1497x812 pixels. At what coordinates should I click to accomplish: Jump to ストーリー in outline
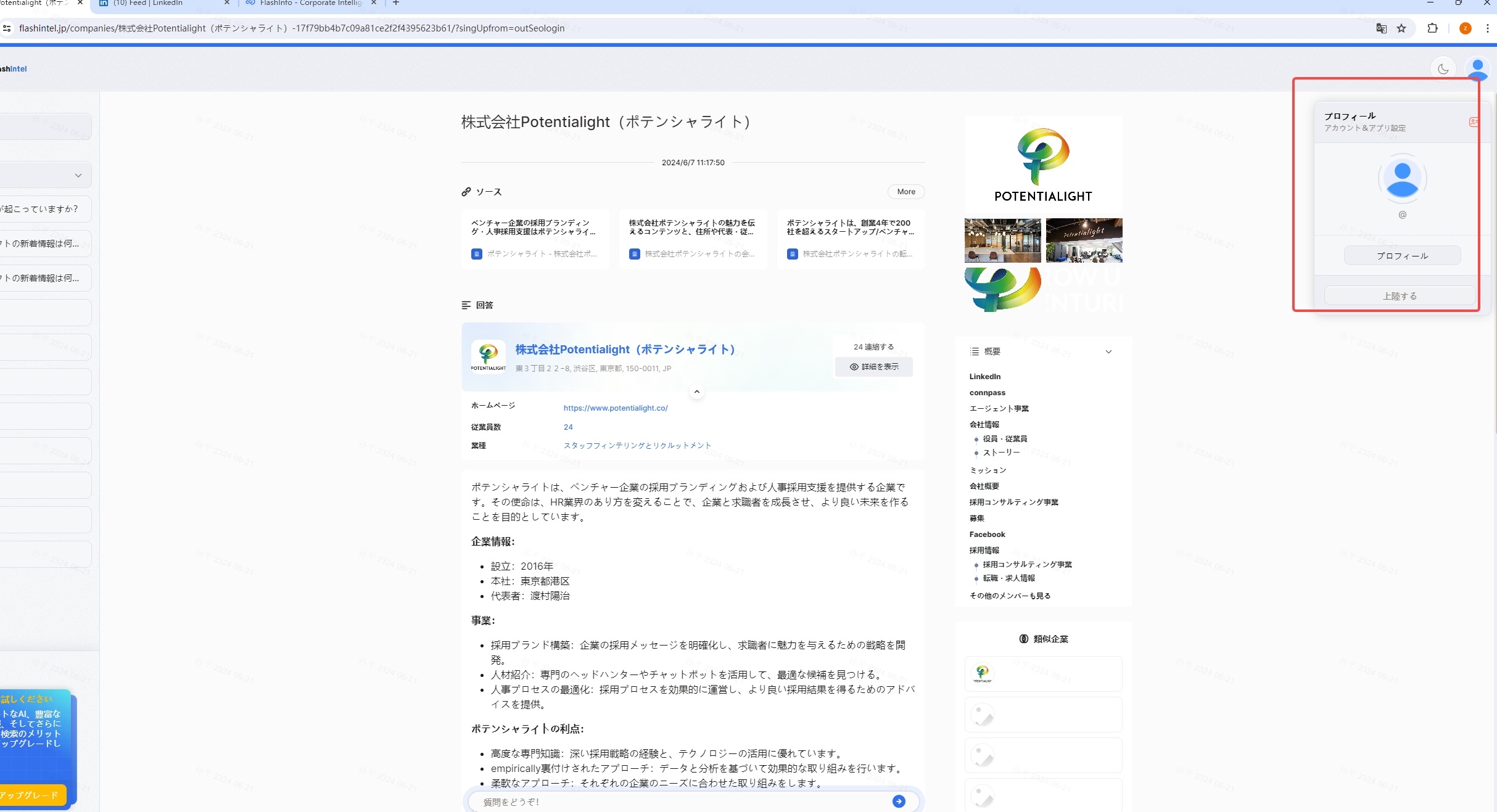pos(1001,453)
